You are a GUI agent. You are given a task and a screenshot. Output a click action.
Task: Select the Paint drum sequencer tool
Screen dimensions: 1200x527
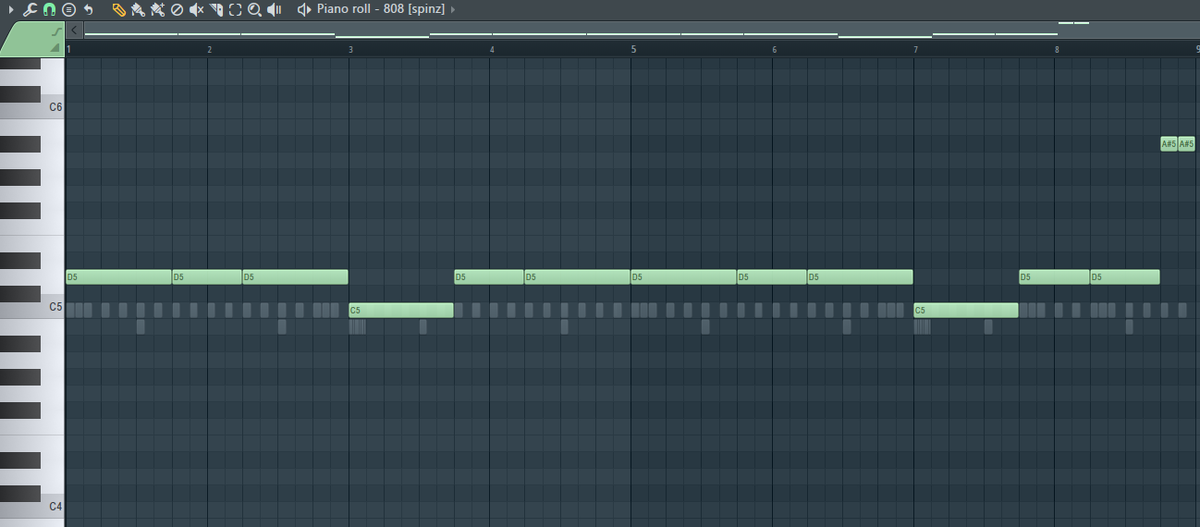(157, 9)
